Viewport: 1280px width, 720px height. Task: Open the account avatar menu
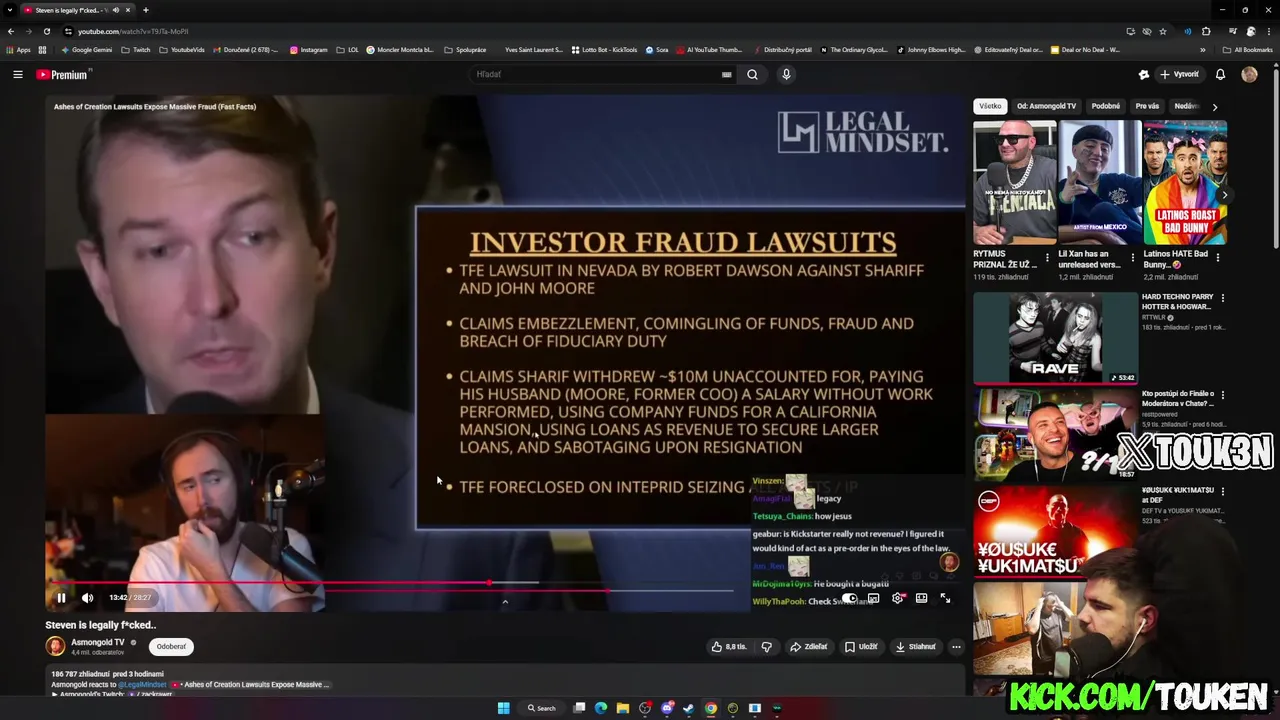tap(1249, 74)
